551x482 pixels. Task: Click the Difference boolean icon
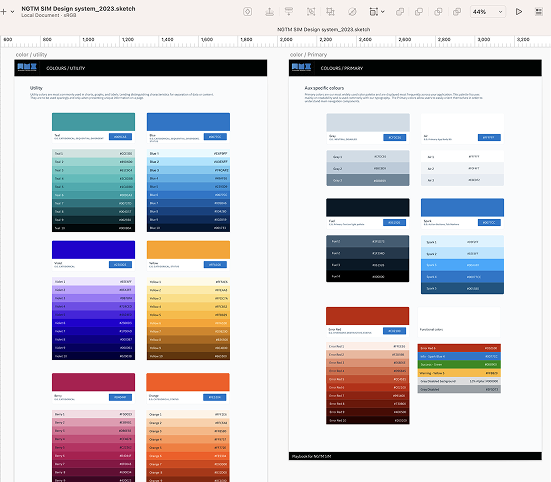tap(457, 12)
